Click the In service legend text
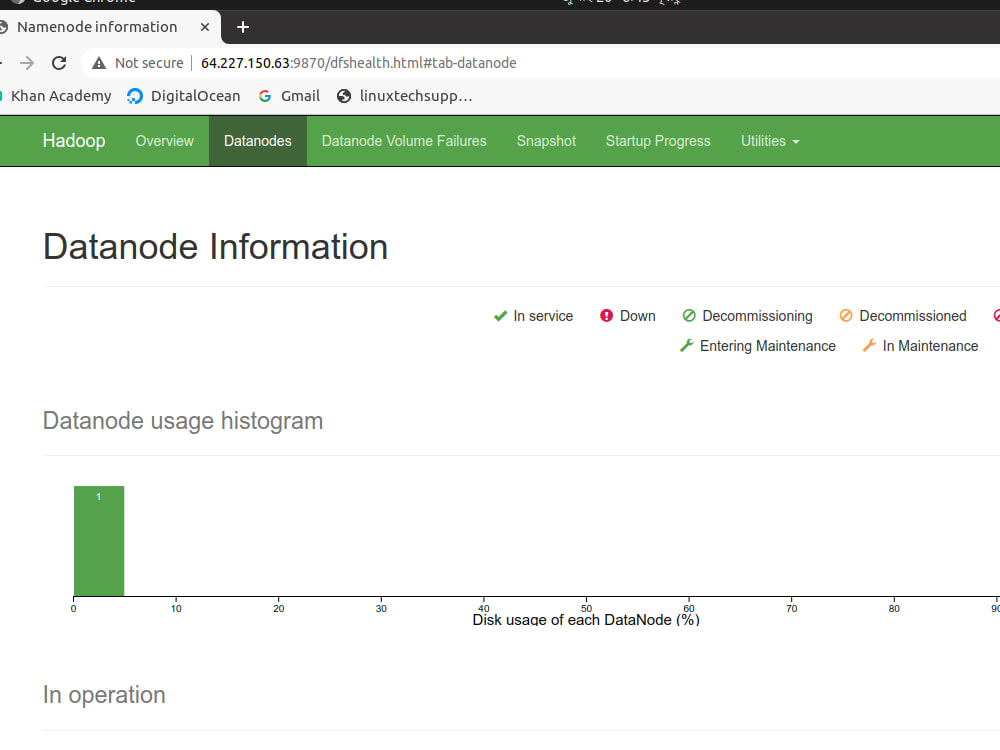This screenshot has height=750, width=1000. point(543,316)
